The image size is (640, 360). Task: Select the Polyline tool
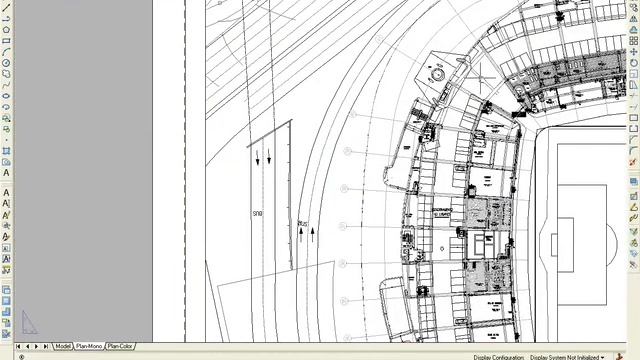click(x=6, y=19)
